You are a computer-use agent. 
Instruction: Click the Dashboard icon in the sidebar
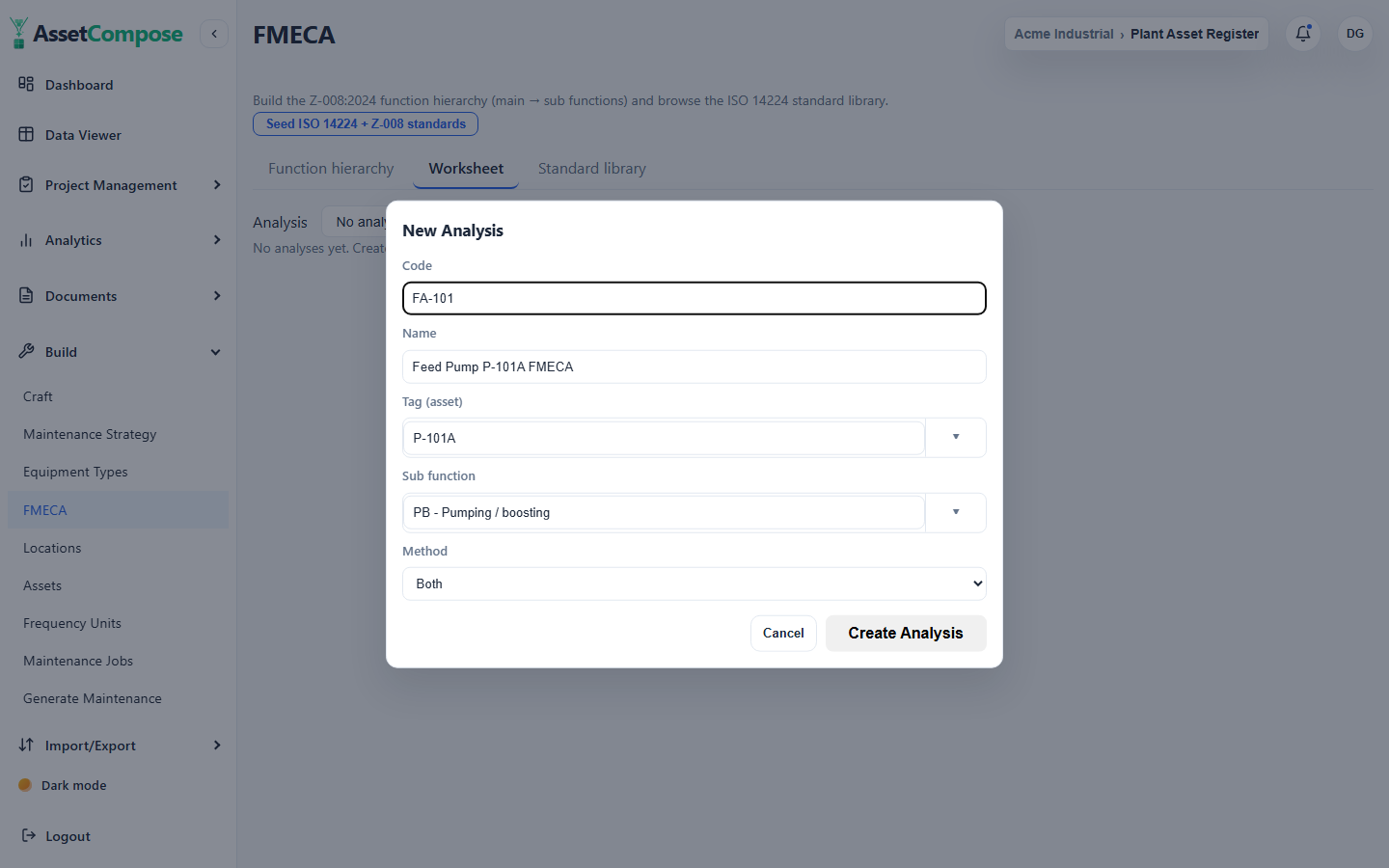click(26, 84)
